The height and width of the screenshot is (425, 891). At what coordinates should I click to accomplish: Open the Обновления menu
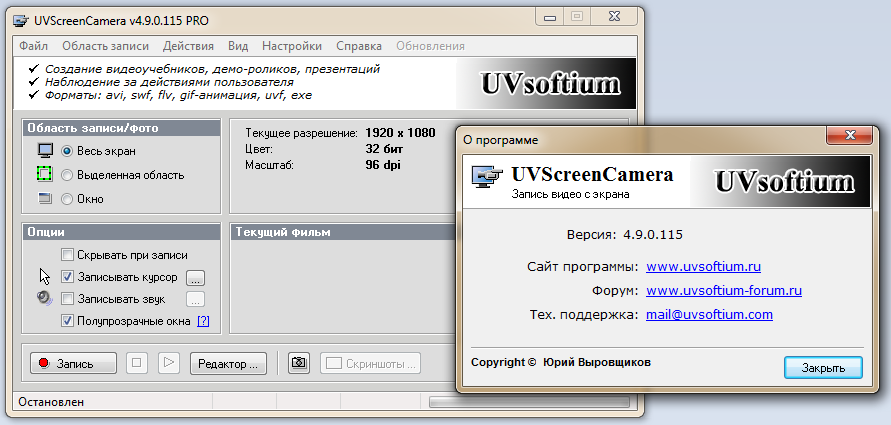click(x=430, y=46)
